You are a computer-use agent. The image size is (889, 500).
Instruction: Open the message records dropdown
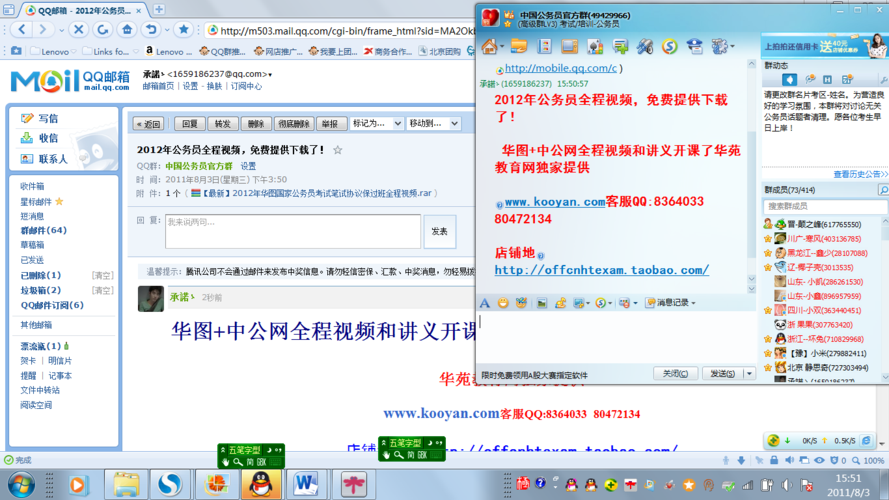[x=671, y=303]
